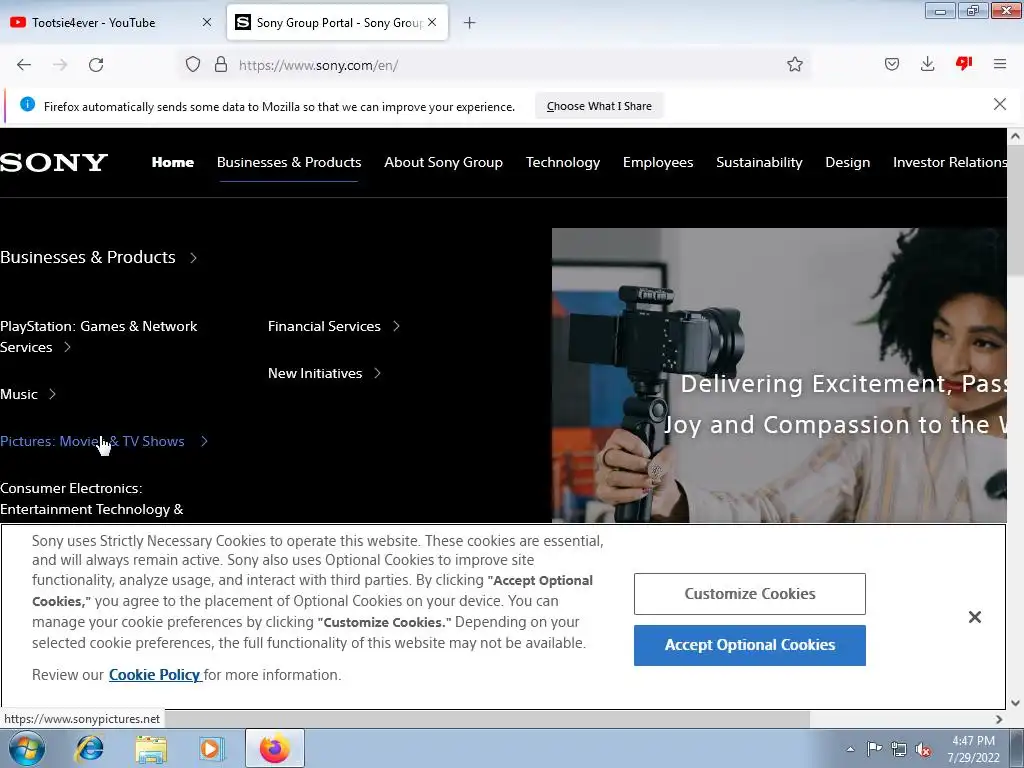Click chevron beside New Initiatives
This screenshot has width=1024, height=768.
377,373
